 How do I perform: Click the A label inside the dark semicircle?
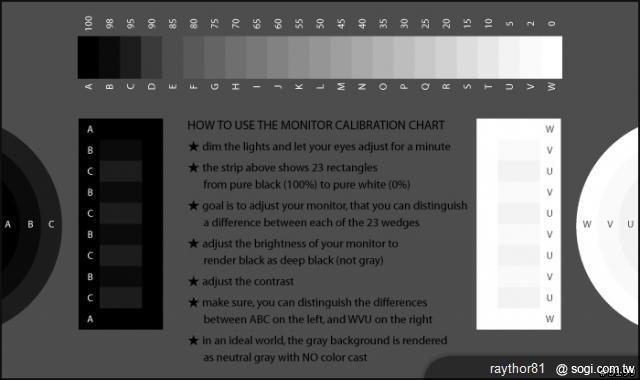point(8,224)
